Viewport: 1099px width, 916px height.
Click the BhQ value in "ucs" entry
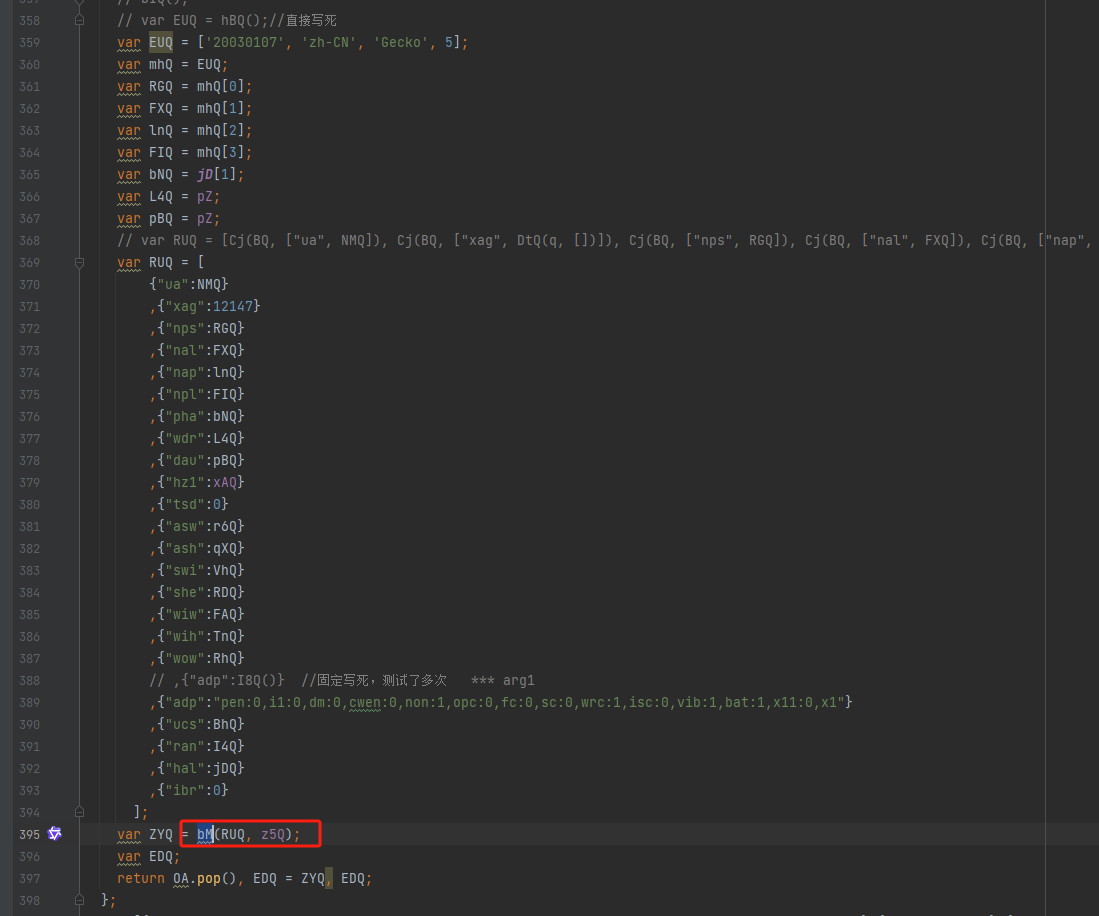point(225,724)
